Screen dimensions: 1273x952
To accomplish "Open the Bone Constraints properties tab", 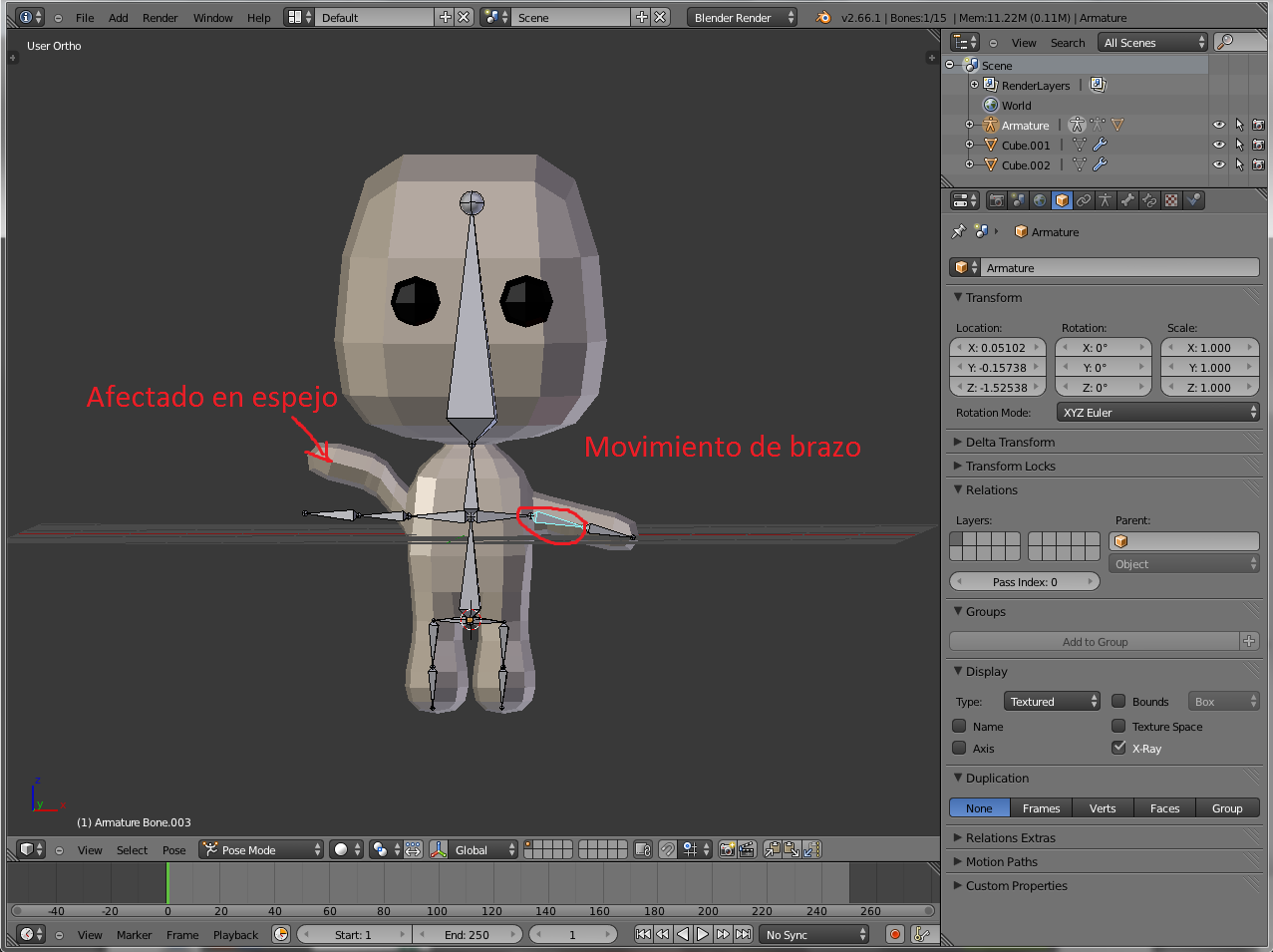I will tap(1149, 200).
